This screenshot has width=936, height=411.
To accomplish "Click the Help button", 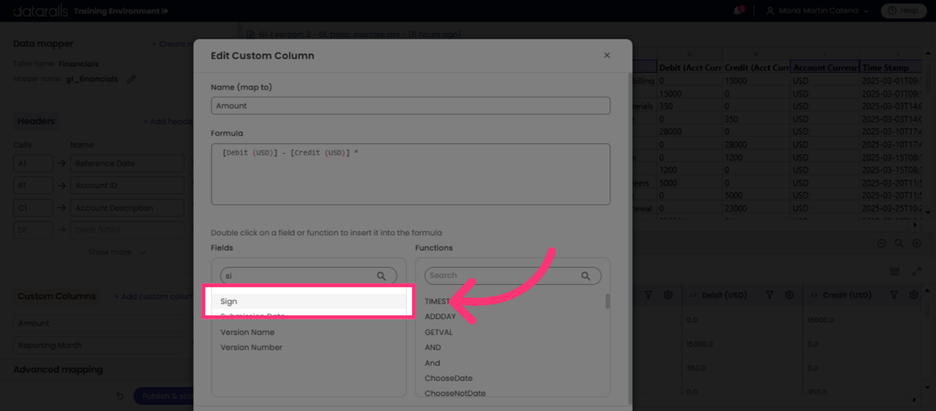I will tap(903, 11).
